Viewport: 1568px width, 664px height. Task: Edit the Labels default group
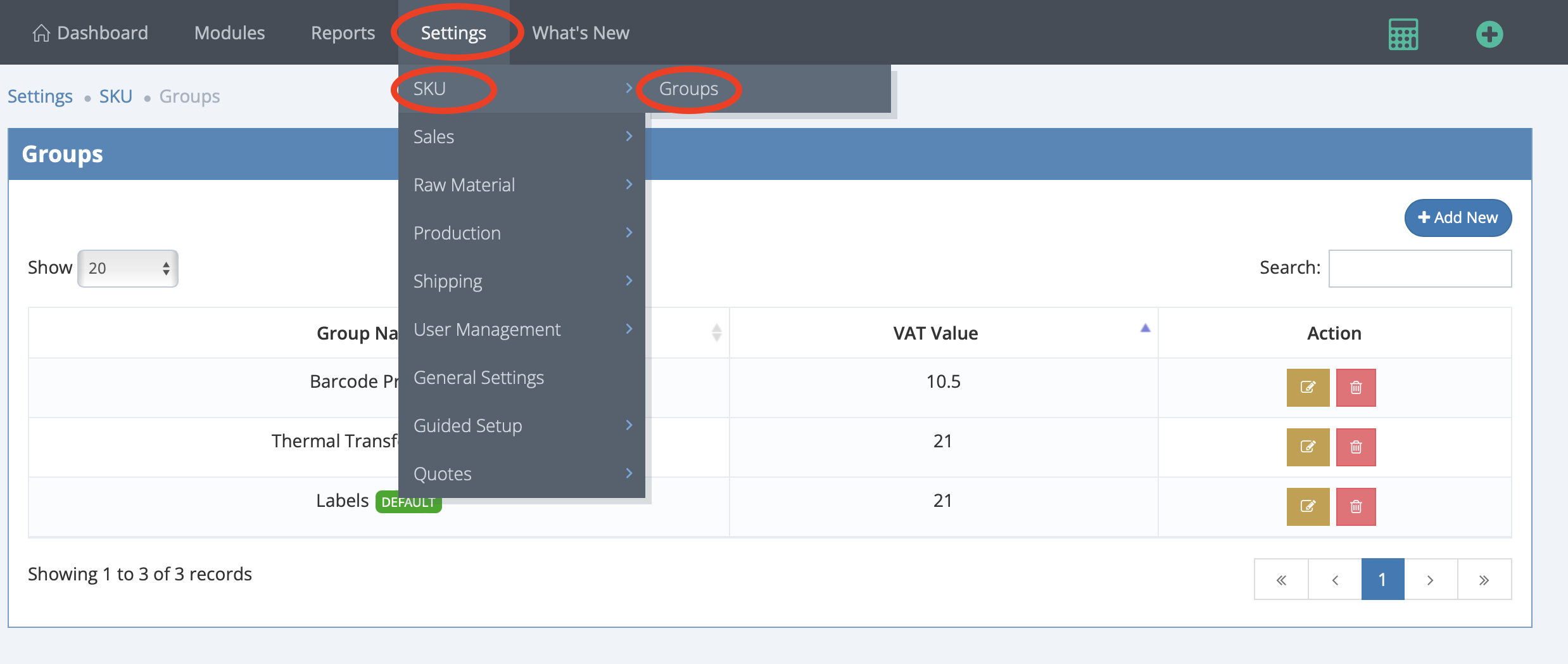(1307, 506)
